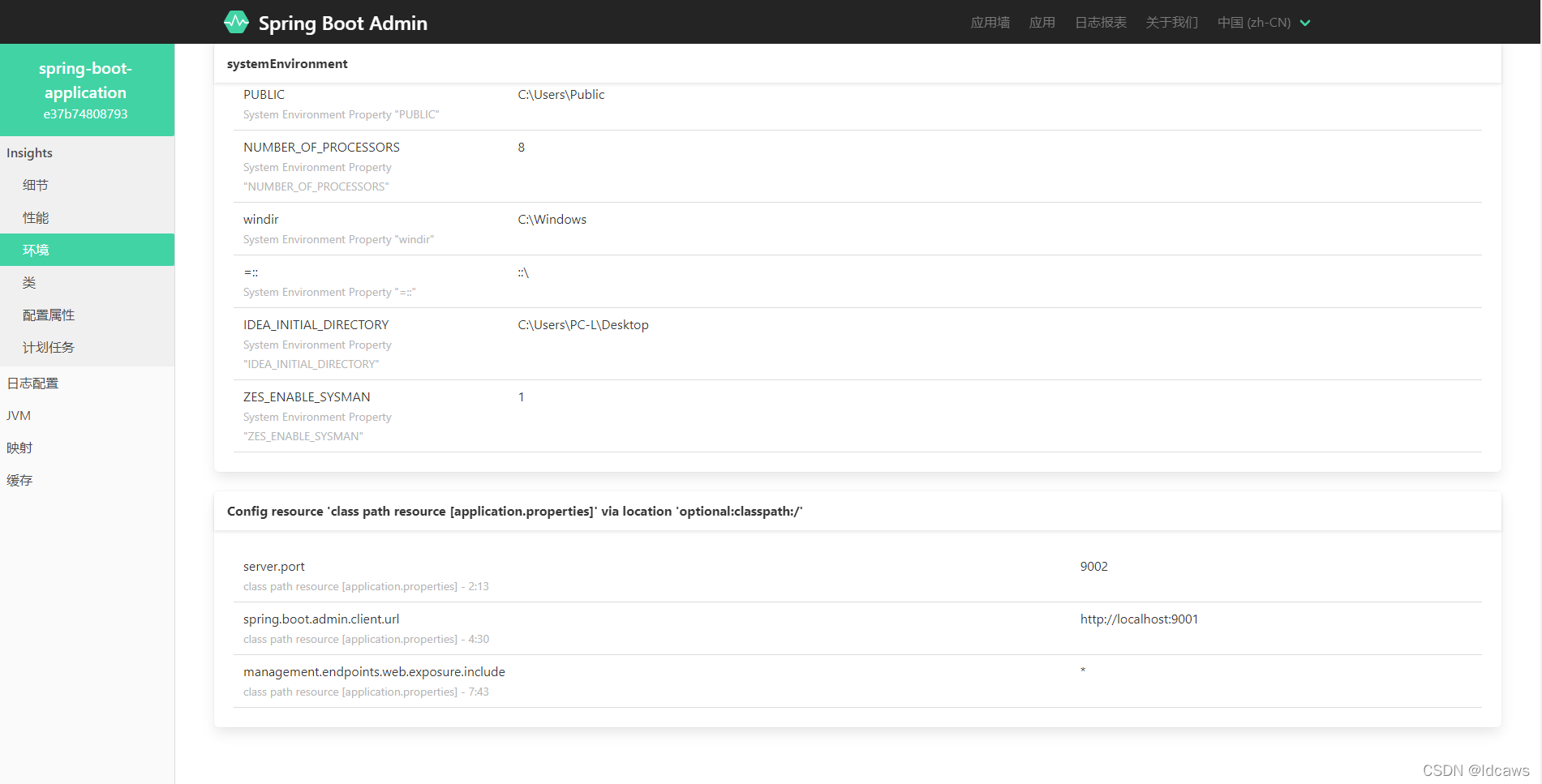The width and height of the screenshot is (1542, 784).
Task: Click the value http://localhost:9001
Action: pos(1139,619)
